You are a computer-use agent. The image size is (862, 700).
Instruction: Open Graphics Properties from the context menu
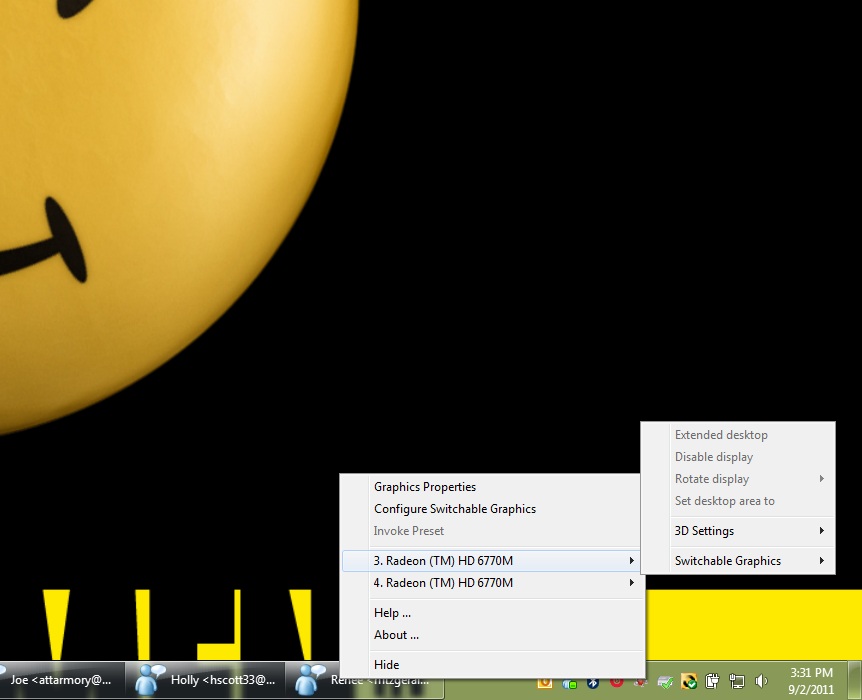tap(492, 487)
